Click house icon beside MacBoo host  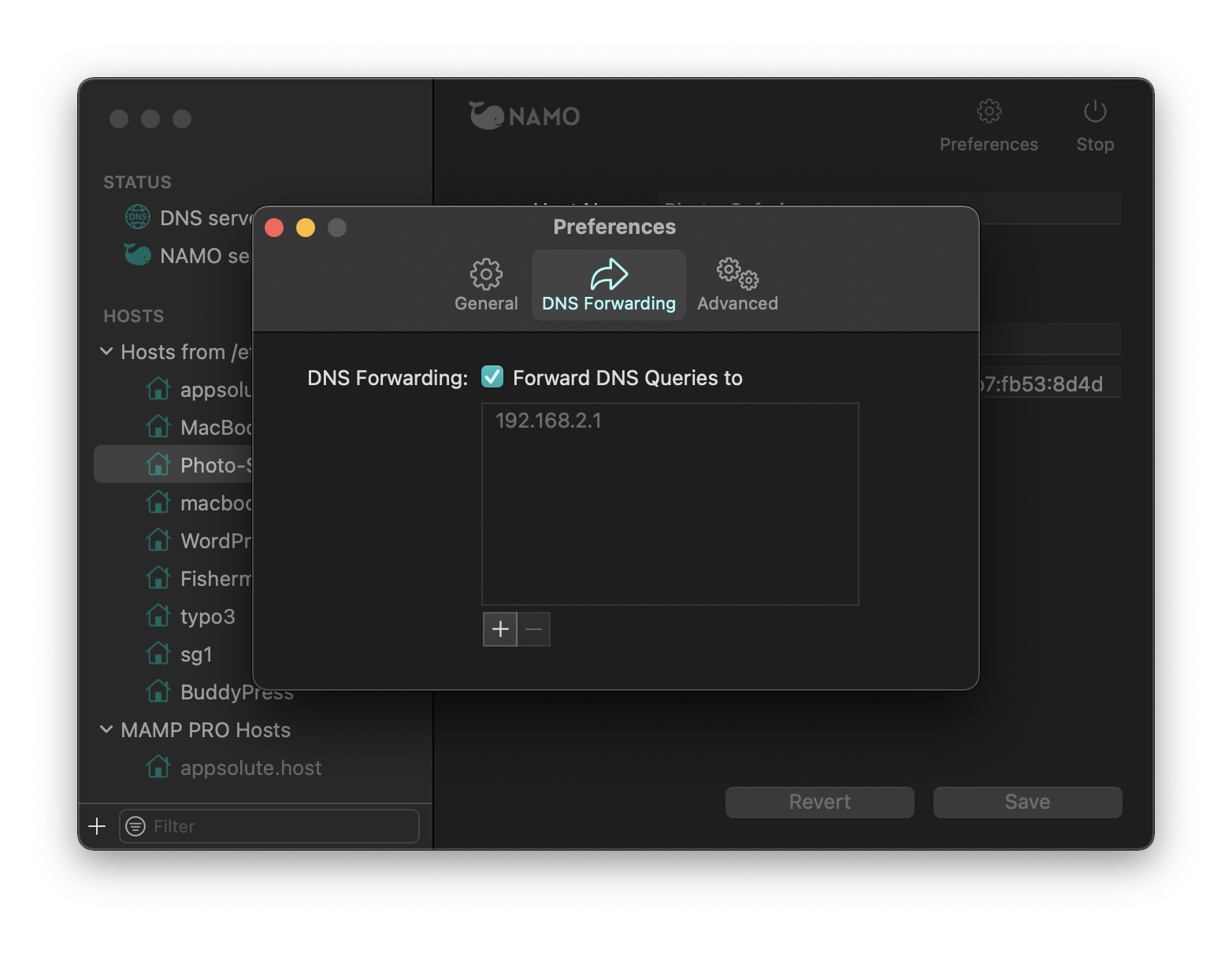pyautogui.click(x=158, y=426)
